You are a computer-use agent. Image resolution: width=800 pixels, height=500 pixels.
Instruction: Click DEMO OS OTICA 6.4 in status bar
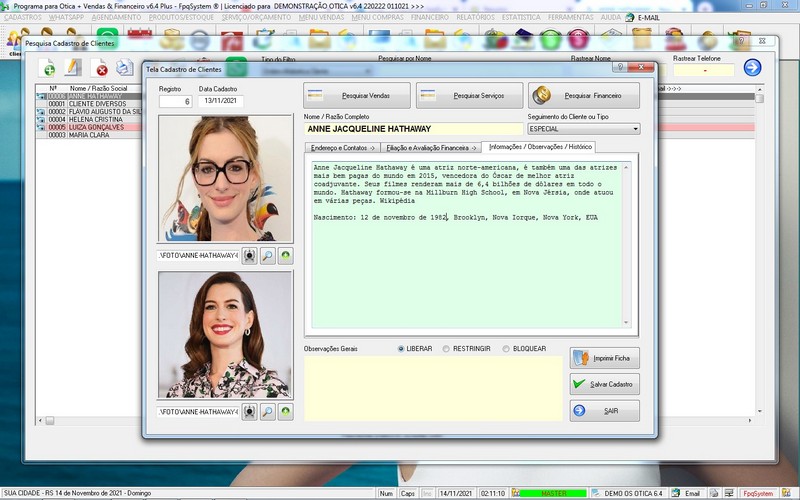pyautogui.click(x=633, y=493)
